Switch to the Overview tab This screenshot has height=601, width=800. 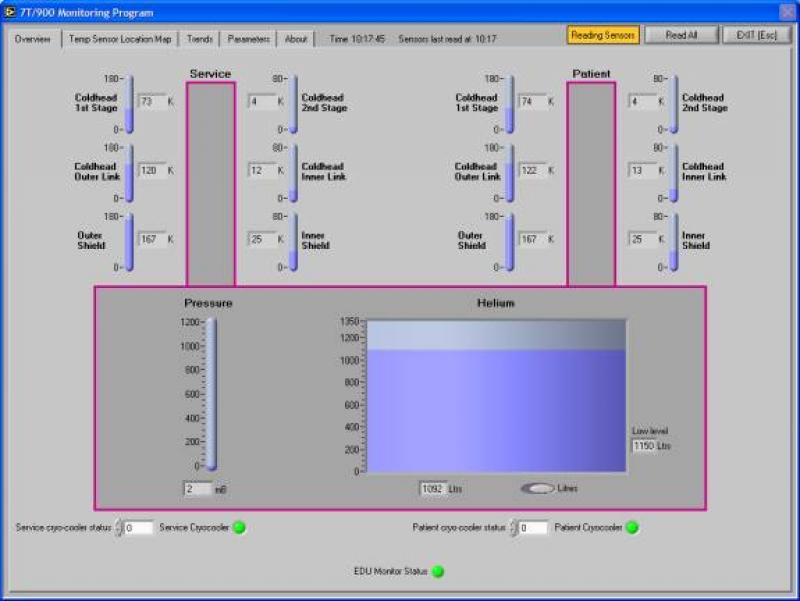click(33, 39)
